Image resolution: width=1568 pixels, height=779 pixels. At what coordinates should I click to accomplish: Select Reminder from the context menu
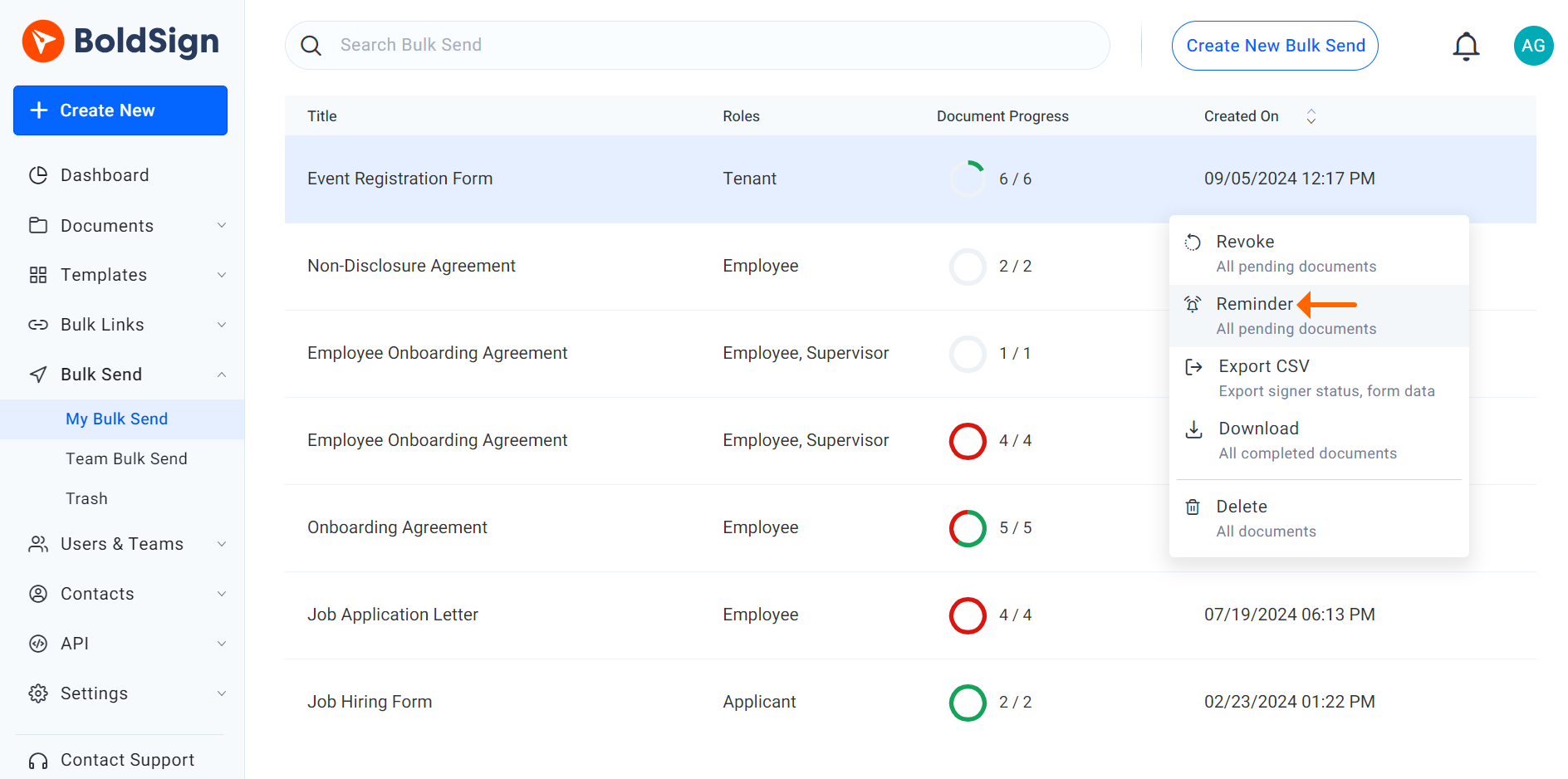coord(1254,305)
